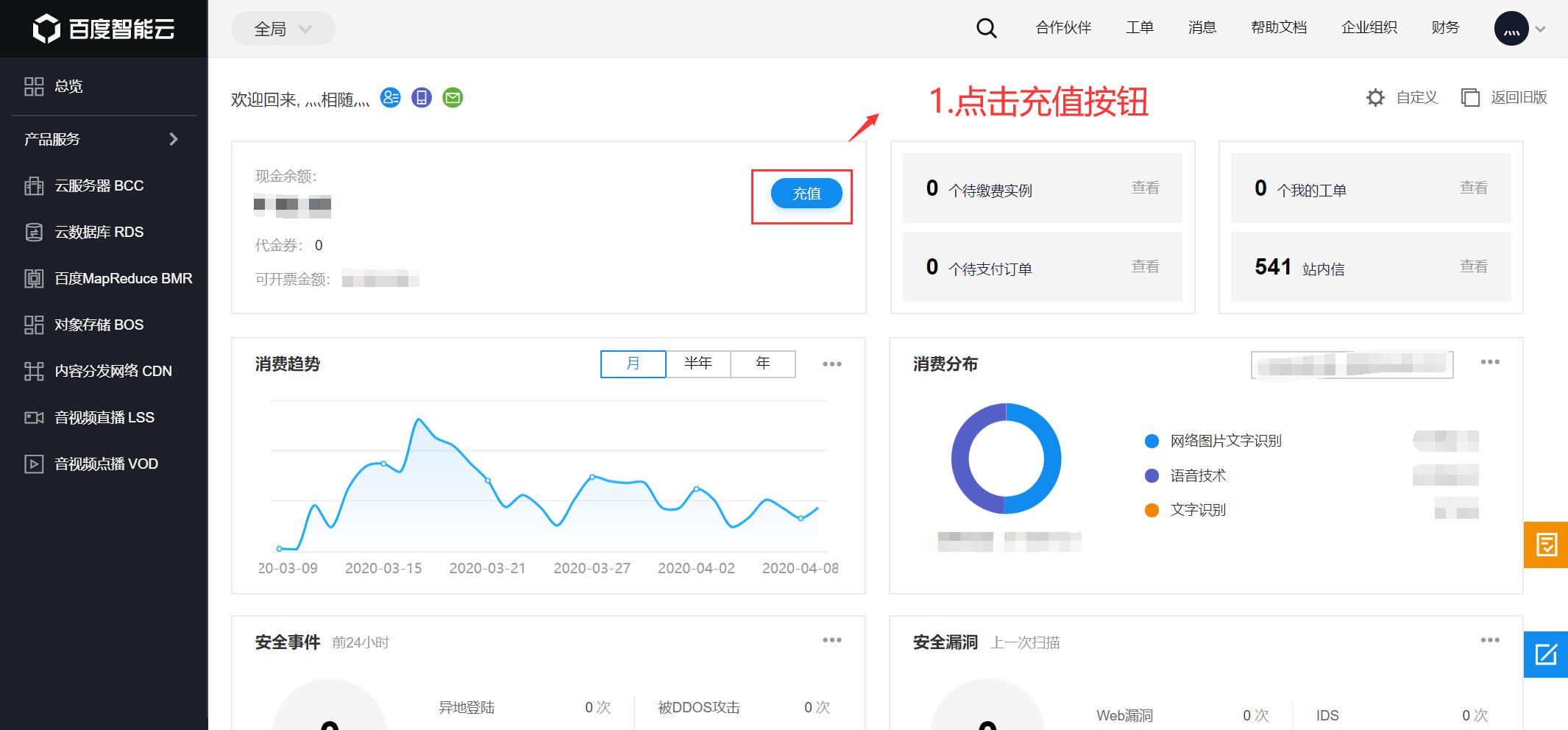This screenshot has height=730, width=1568.
Task: Click the IDS row label
Action: click(1327, 715)
